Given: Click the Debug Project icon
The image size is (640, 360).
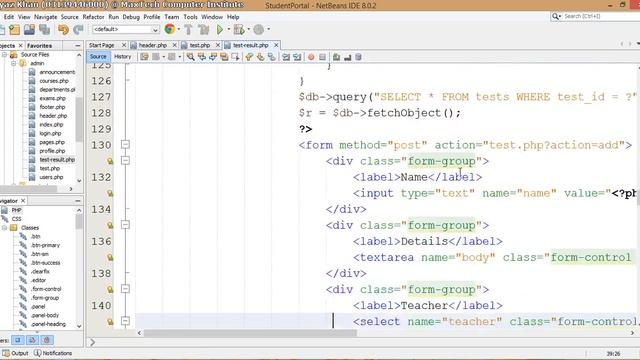Looking at the screenshot, I should tap(239, 29).
